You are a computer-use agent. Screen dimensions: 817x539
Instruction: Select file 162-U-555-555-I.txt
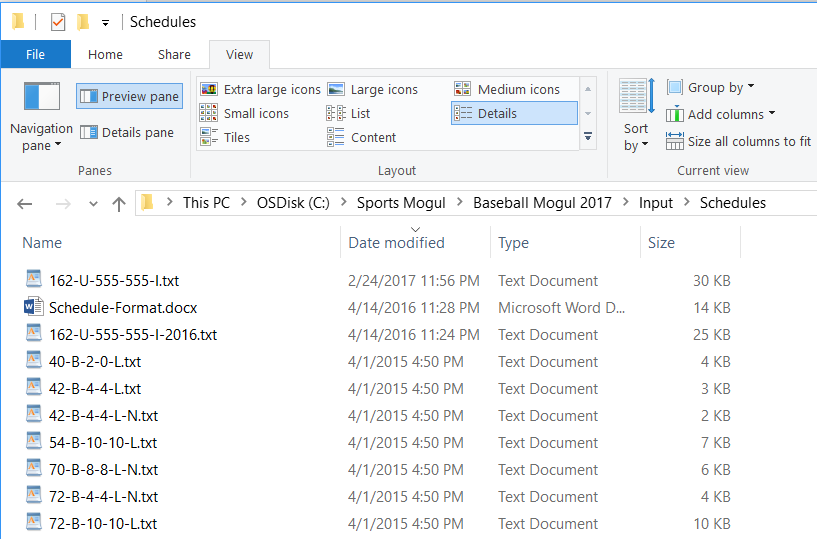click(114, 280)
